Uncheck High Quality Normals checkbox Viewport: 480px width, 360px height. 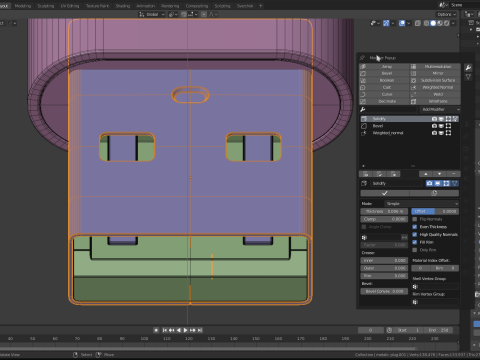[415, 234]
